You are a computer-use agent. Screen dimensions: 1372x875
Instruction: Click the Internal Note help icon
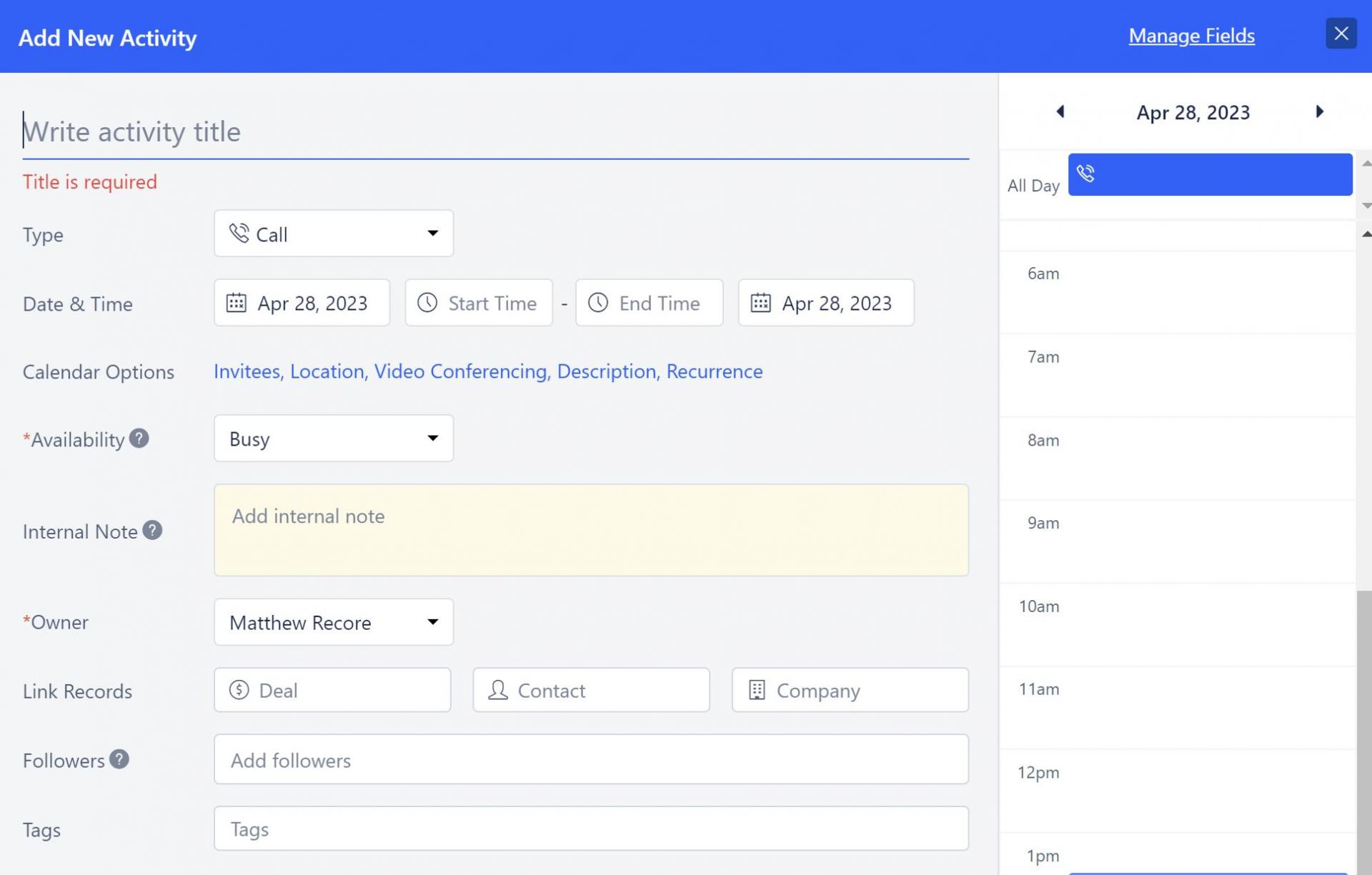click(152, 530)
